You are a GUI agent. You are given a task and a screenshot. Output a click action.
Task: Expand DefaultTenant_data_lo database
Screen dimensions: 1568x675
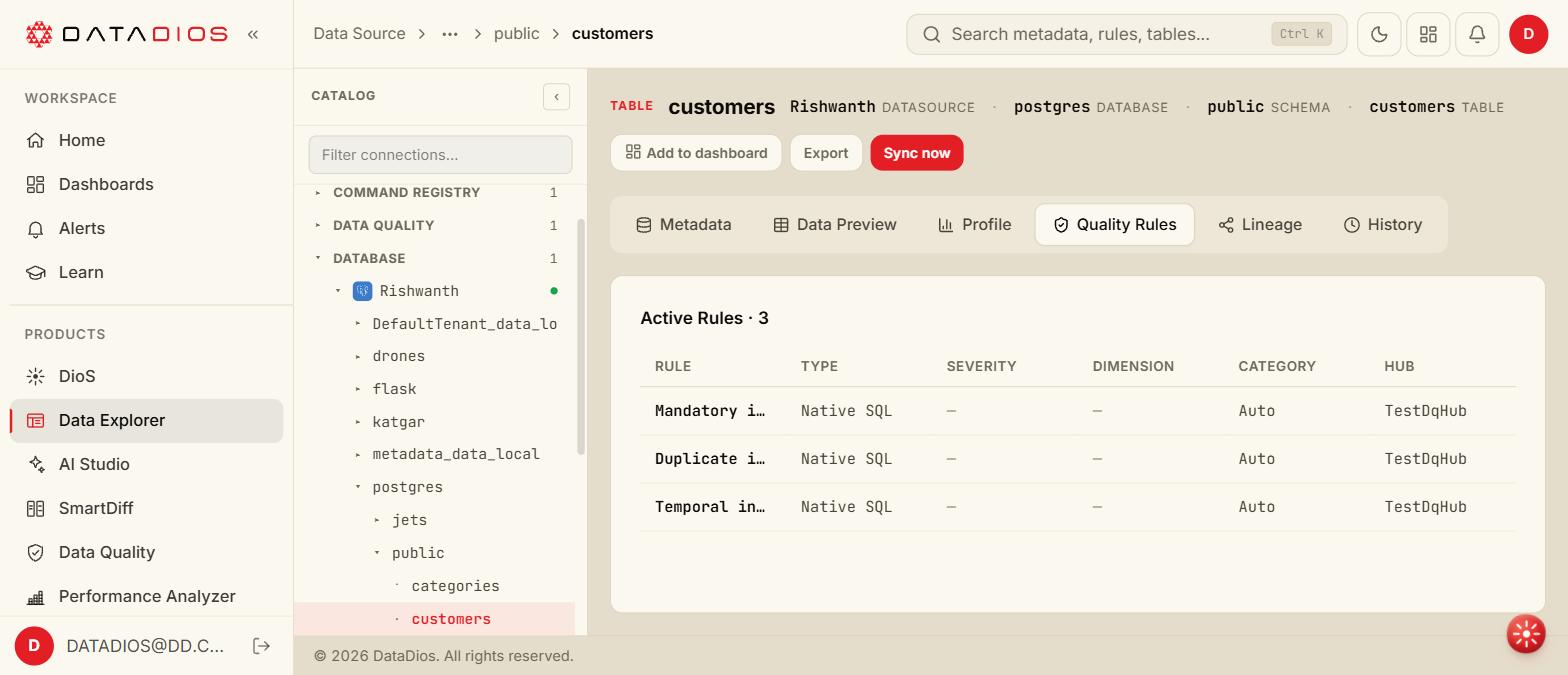(358, 324)
